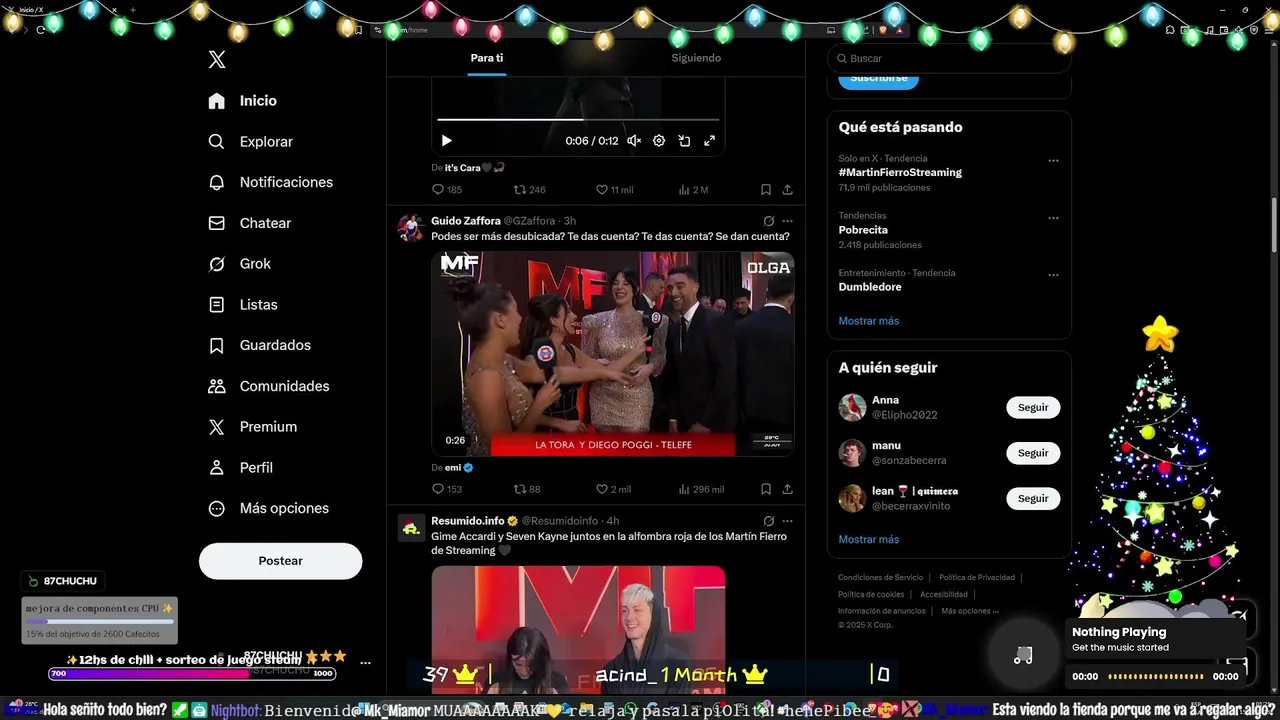Expand top video to fullscreen
This screenshot has width=1280, height=720.
[x=709, y=141]
